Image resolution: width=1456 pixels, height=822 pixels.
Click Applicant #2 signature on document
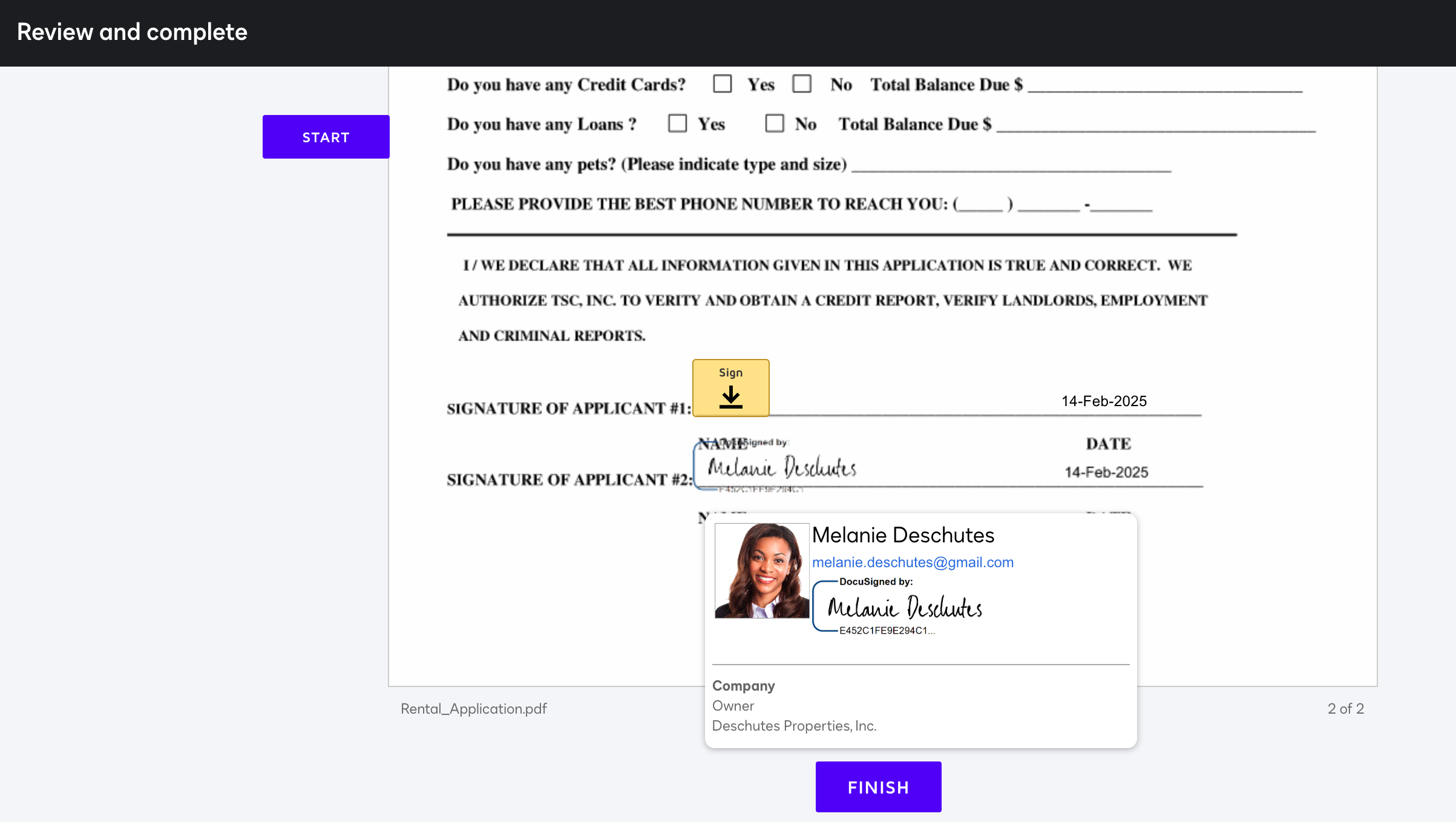coord(782,468)
